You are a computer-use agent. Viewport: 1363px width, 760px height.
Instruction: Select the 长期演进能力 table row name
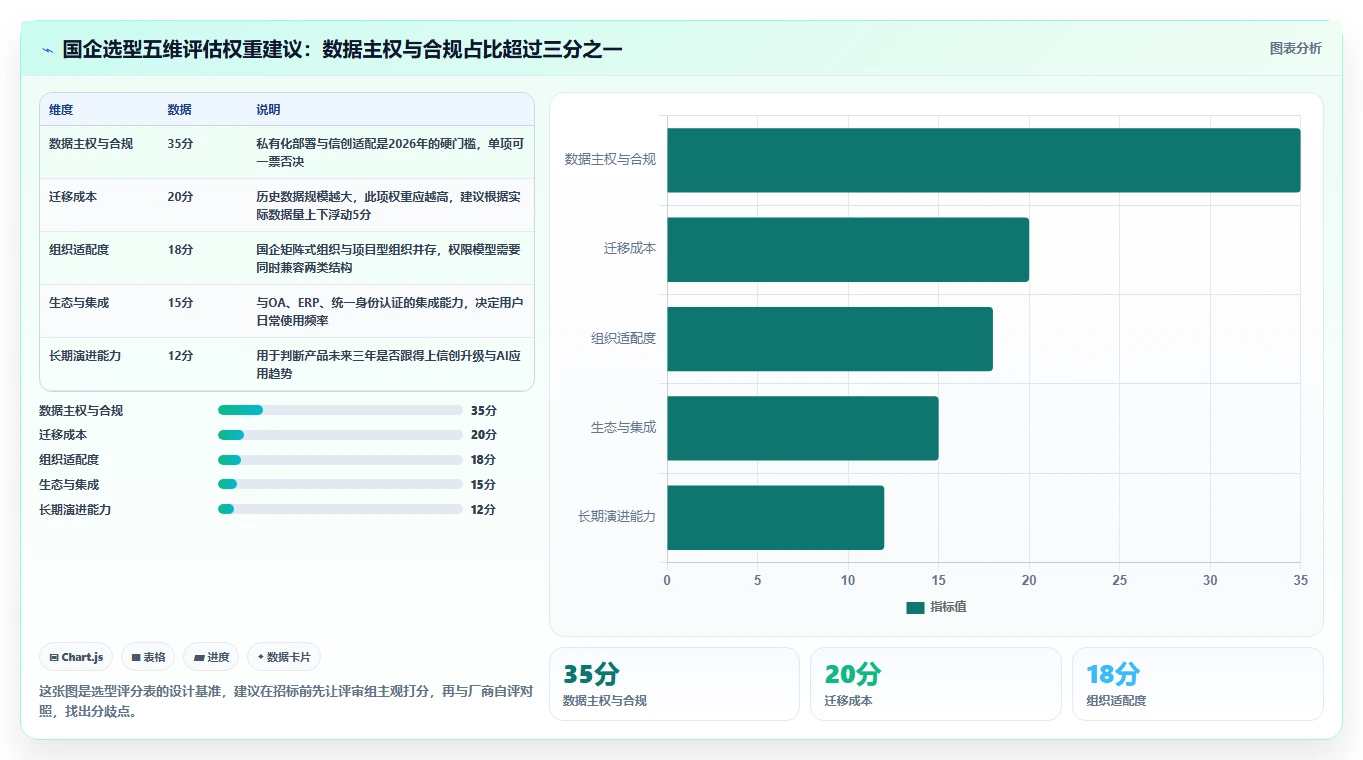85,356
